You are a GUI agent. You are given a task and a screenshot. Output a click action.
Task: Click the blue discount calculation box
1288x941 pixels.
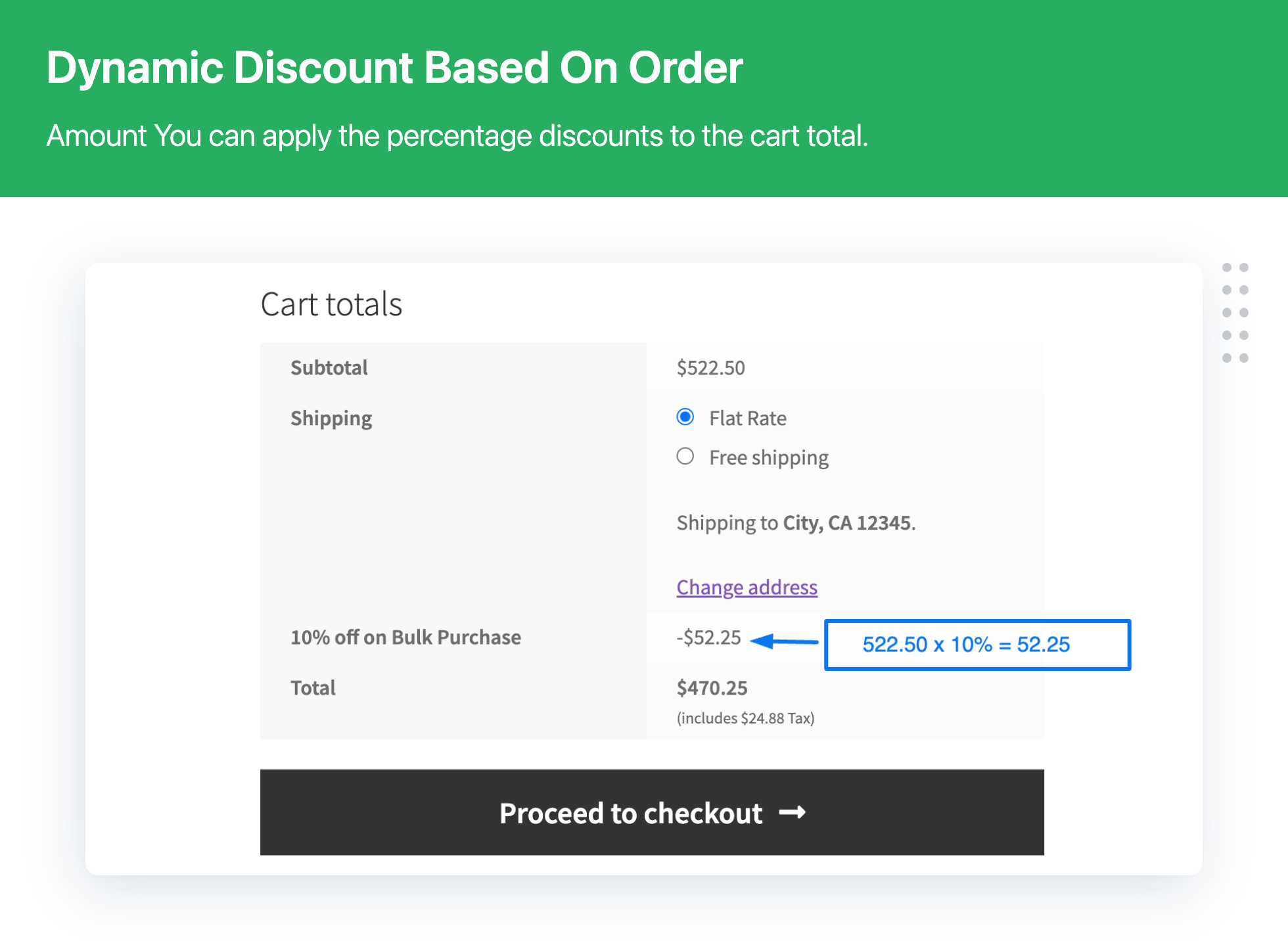pyautogui.click(x=977, y=645)
